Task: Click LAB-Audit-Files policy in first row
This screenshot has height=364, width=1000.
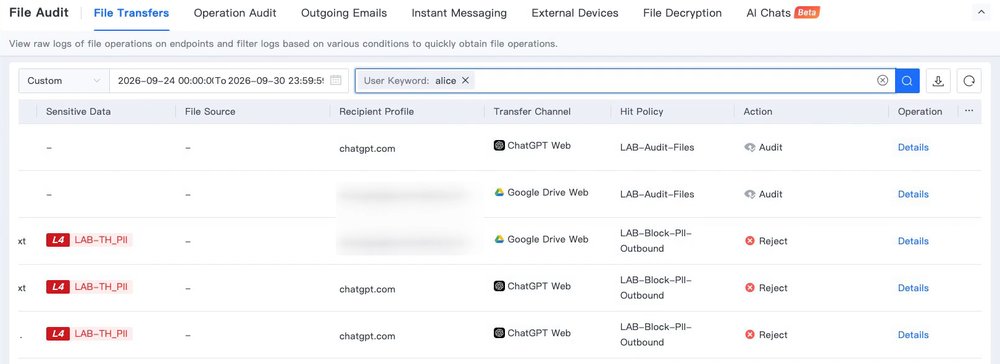Action: [x=657, y=147]
